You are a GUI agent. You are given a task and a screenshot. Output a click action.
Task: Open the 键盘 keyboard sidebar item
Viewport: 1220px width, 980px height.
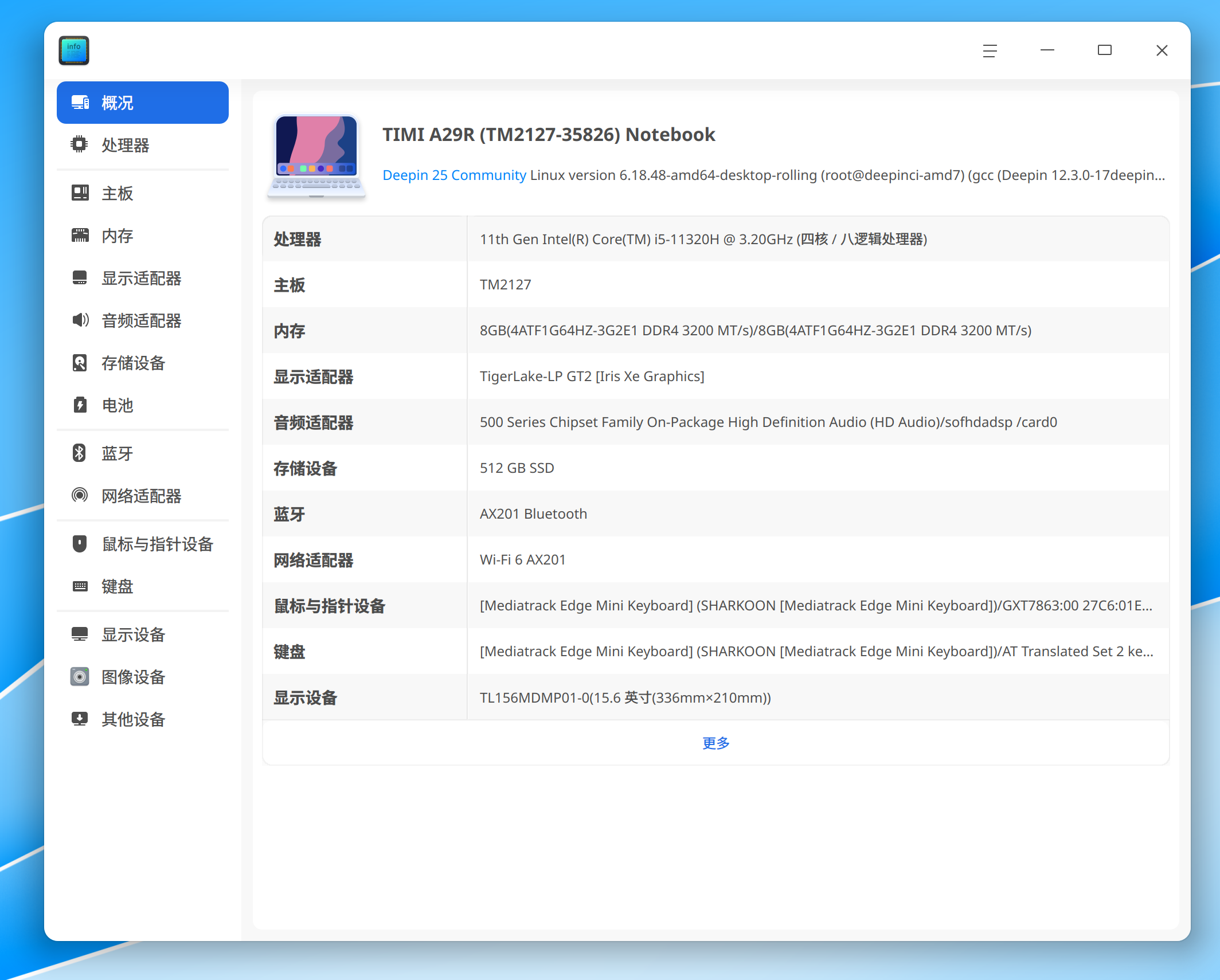[x=143, y=586]
